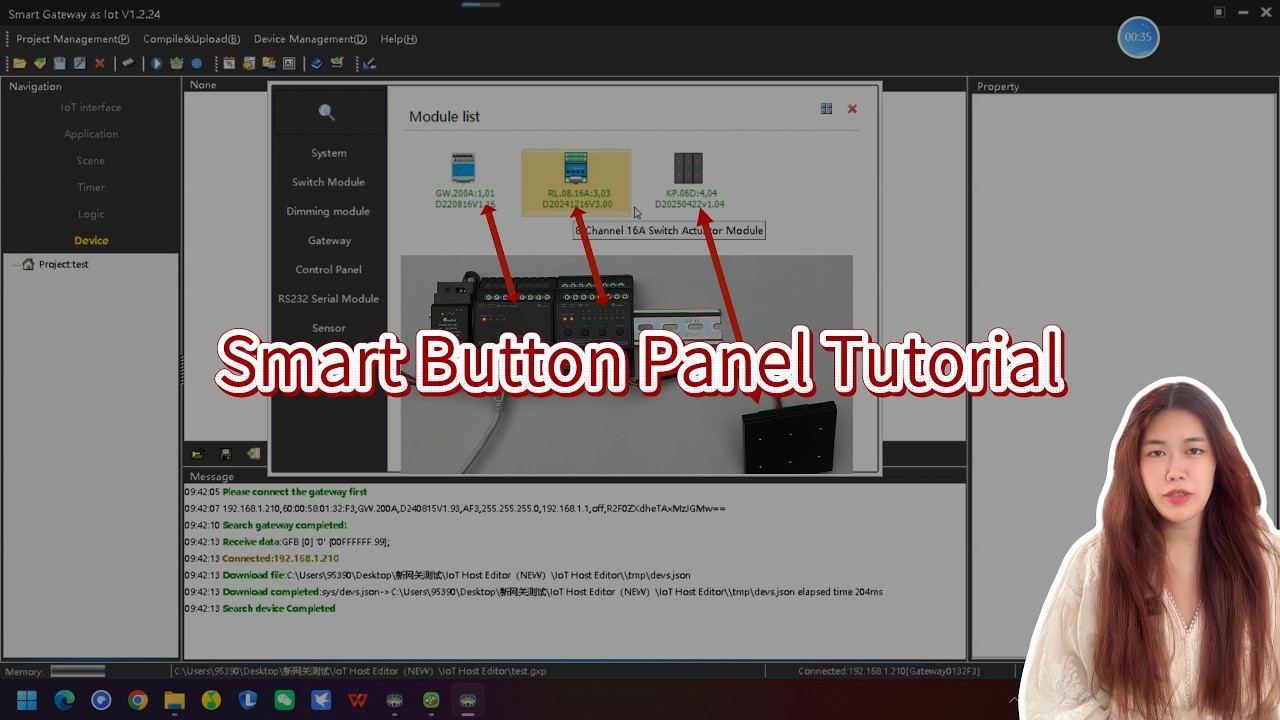Select Gateway category in module dialog
Image resolution: width=1280 pixels, height=720 pixels.
[x=329, y=240]
